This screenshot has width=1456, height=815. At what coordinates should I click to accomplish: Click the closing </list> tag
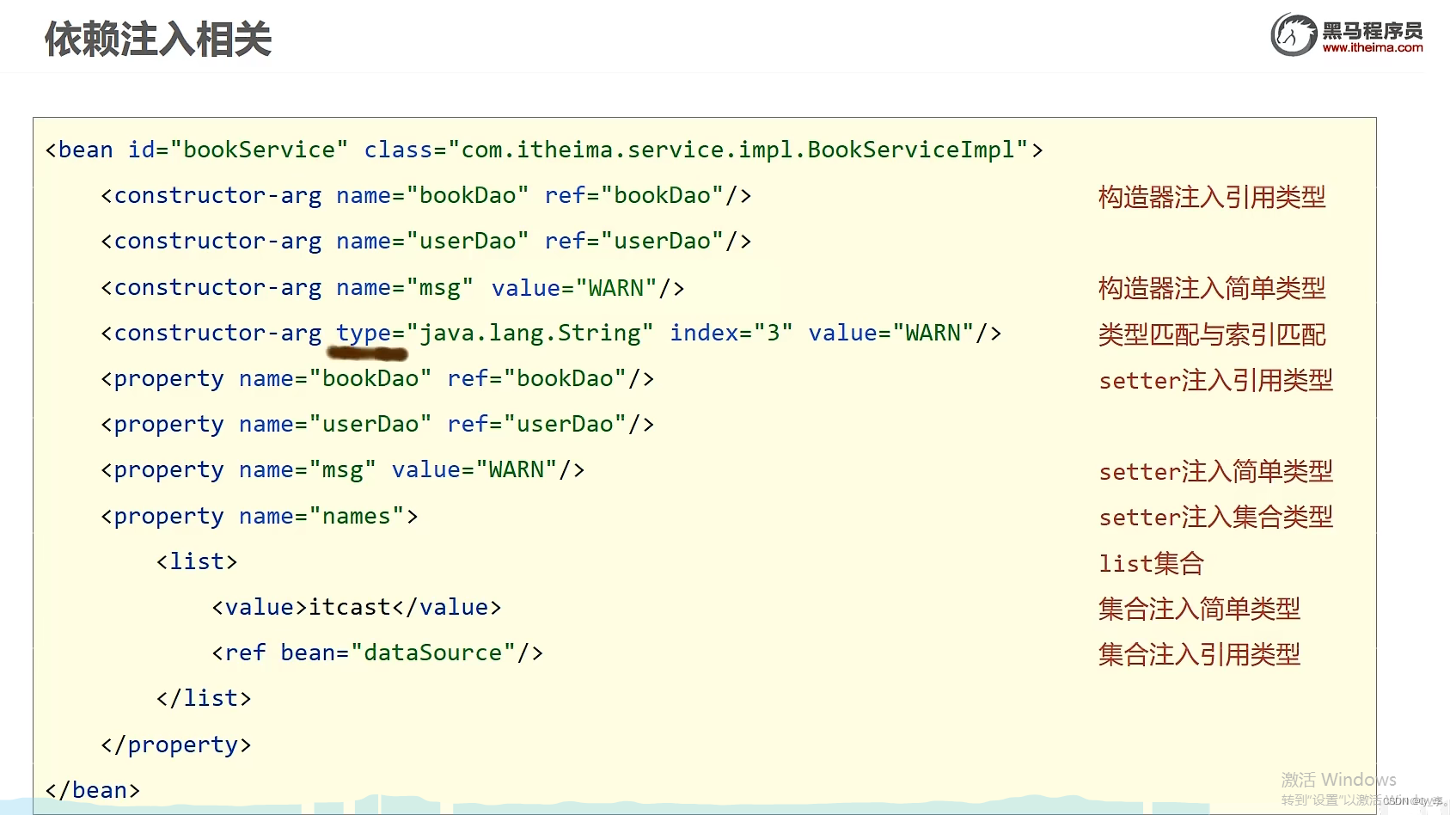204,698
